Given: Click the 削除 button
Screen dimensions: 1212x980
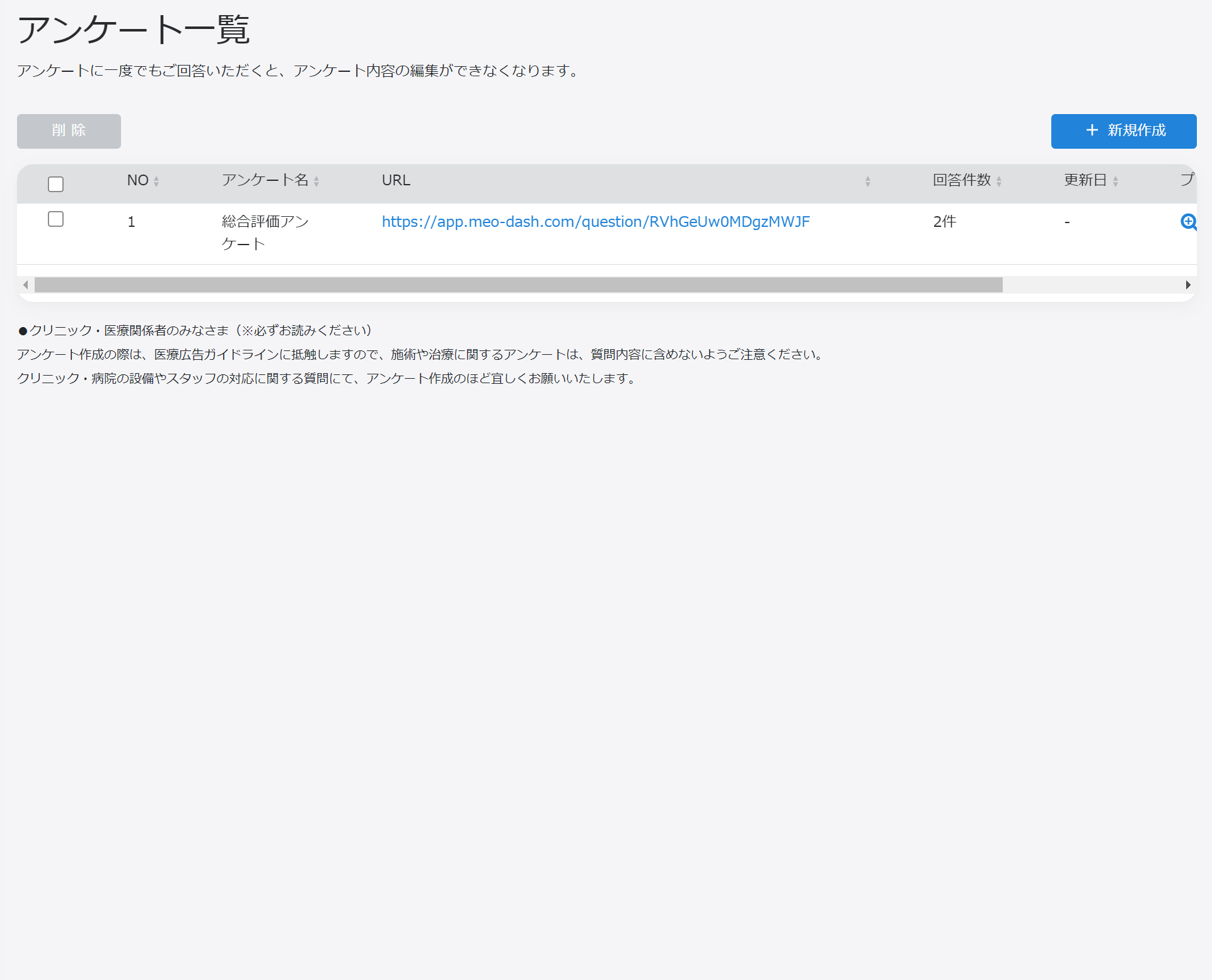Looking at the screenshot, I should [x=69, y=131].
